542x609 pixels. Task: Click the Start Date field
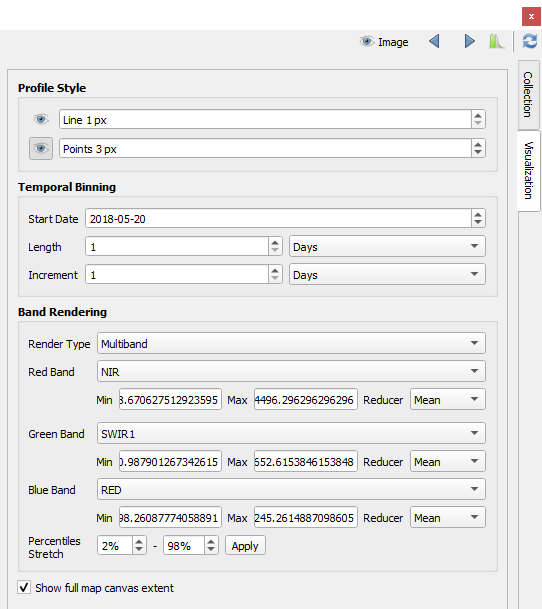point(278,219)
